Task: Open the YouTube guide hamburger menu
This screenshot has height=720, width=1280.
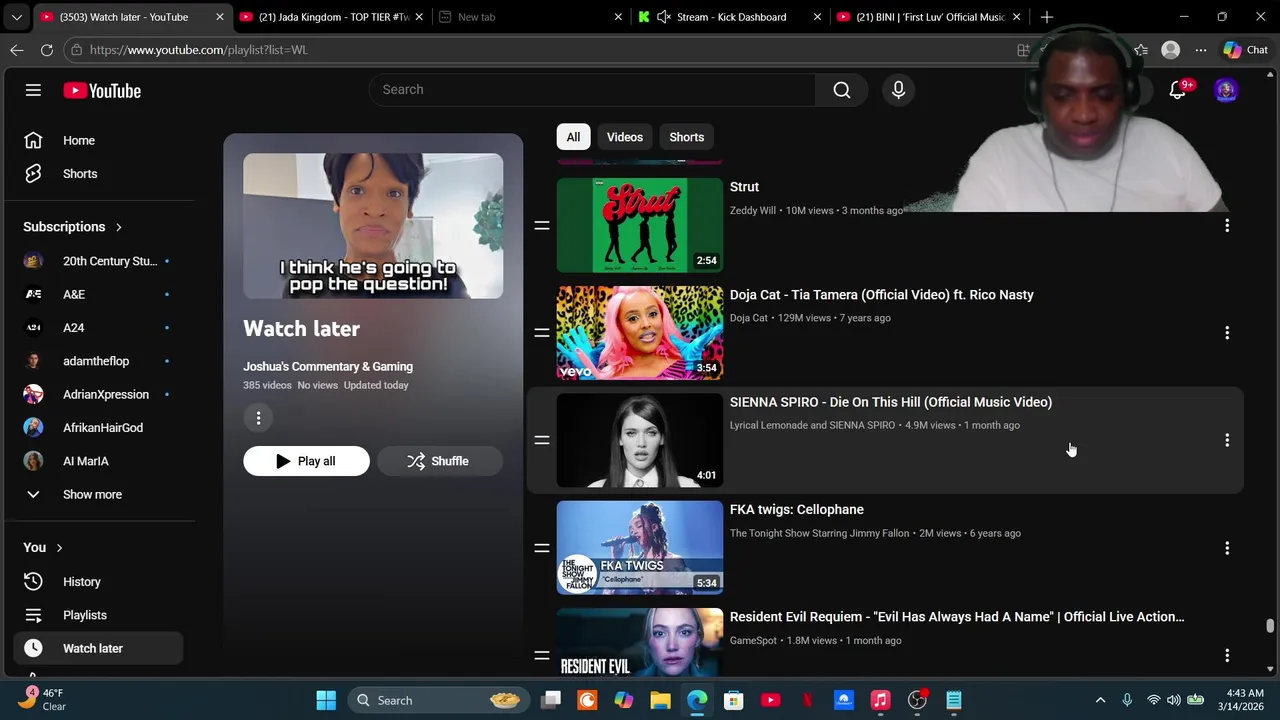Action: click(33, 90)
